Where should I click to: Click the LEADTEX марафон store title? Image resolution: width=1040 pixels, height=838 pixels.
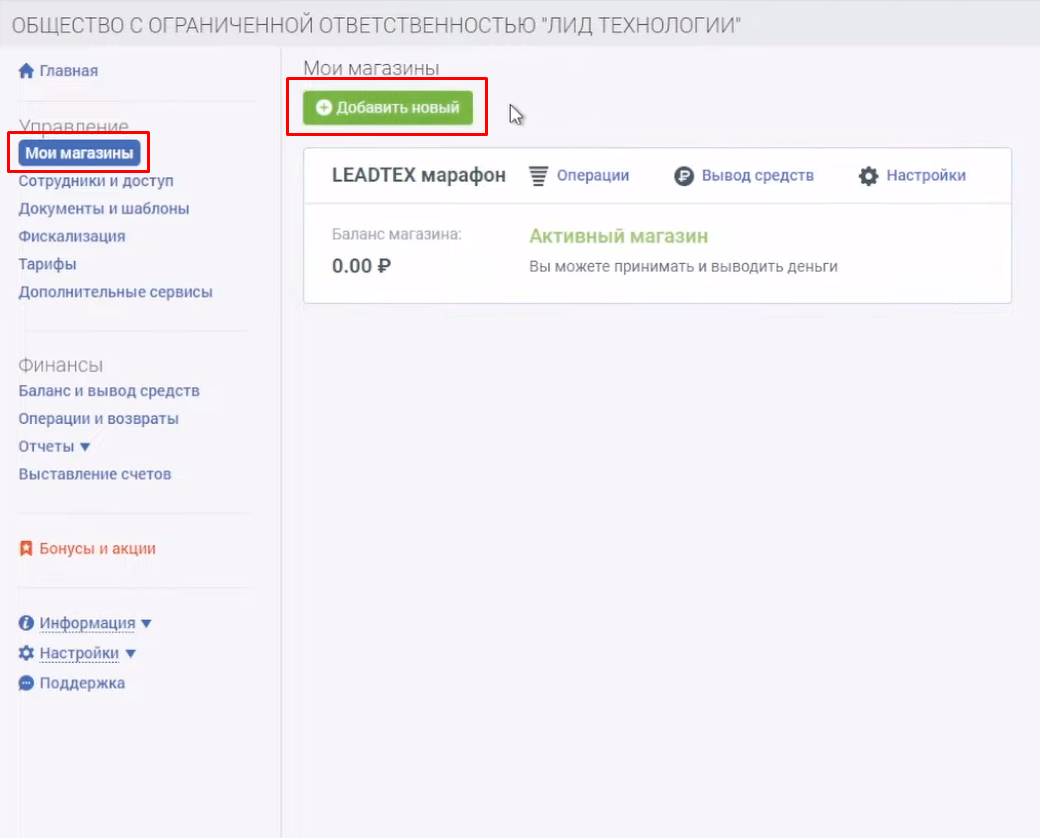click(418, 176)
